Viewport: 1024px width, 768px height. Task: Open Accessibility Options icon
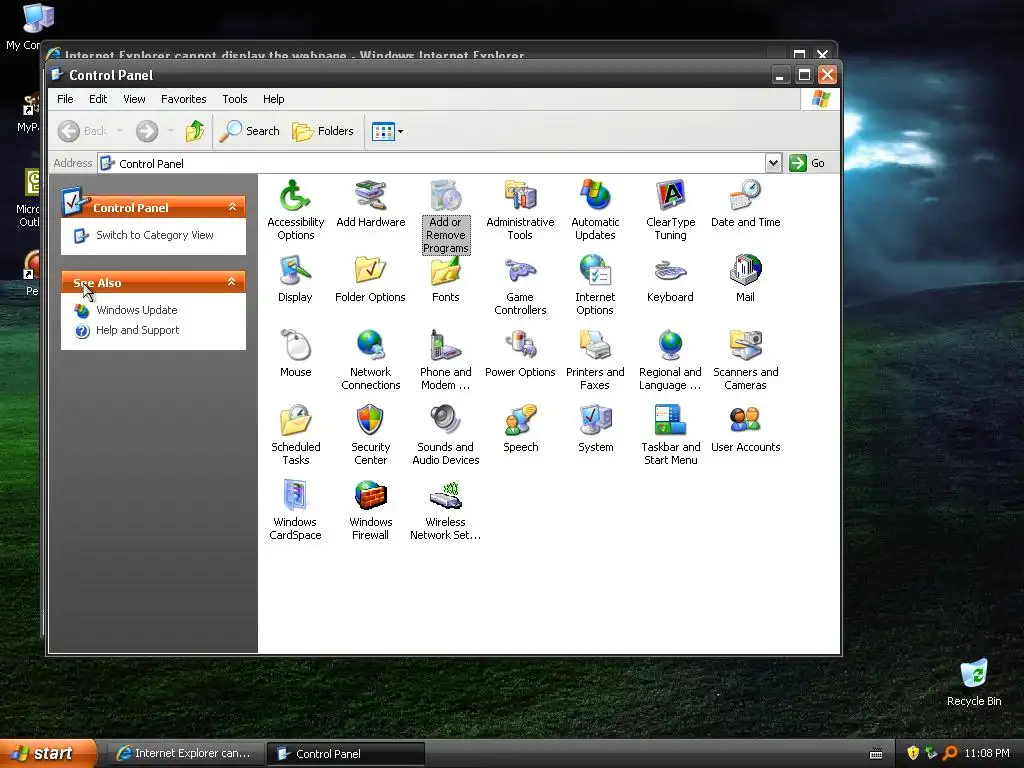click(295, 196)
